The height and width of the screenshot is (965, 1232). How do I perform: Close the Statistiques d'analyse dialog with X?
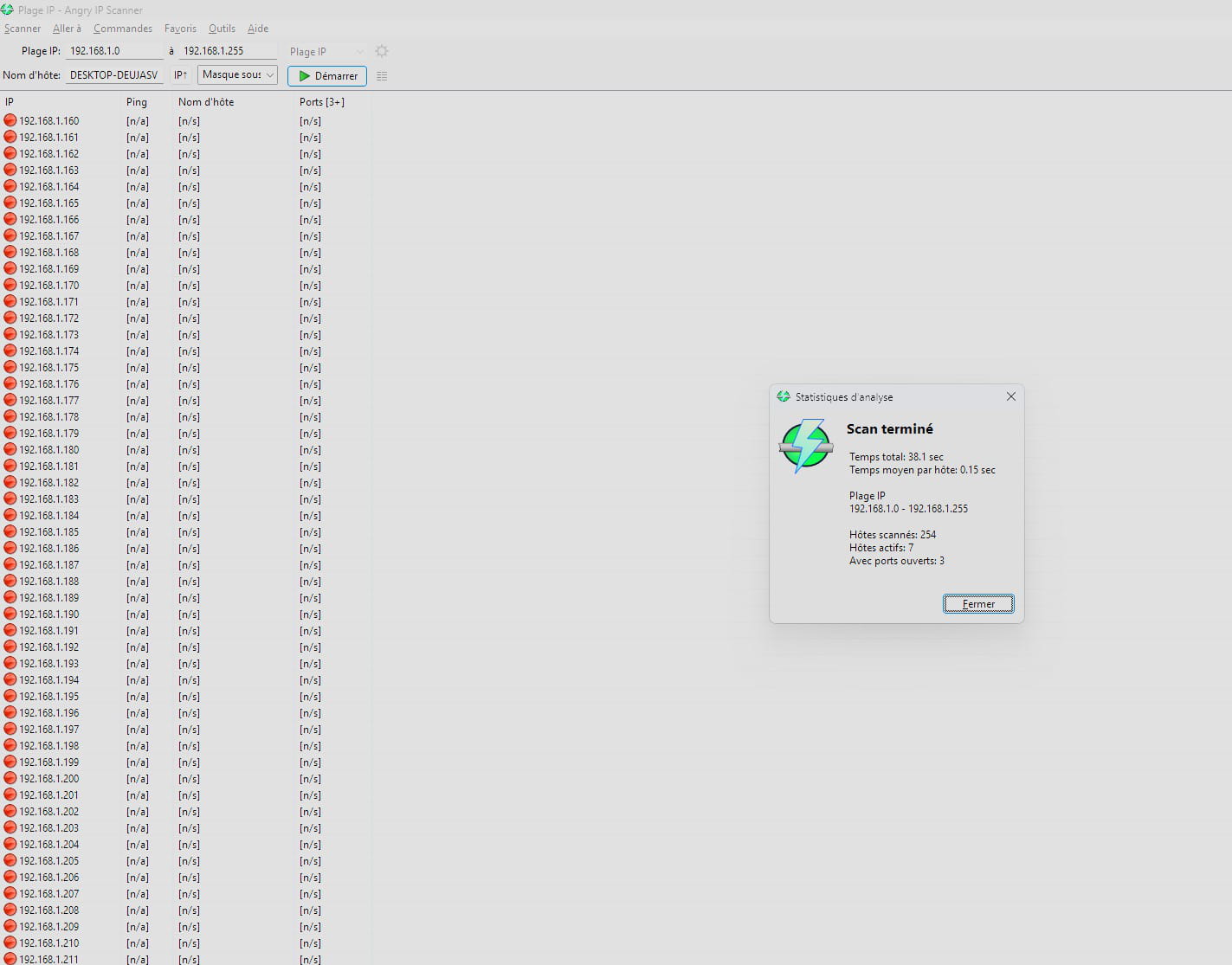coord(1010,396)
